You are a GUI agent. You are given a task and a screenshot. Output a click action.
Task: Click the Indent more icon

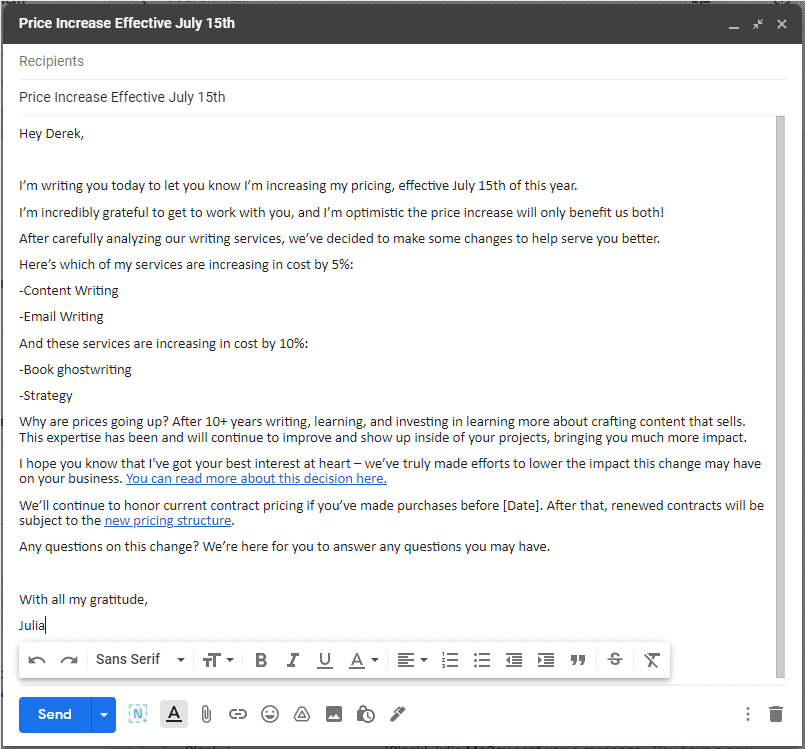click(x=546, y=660)
